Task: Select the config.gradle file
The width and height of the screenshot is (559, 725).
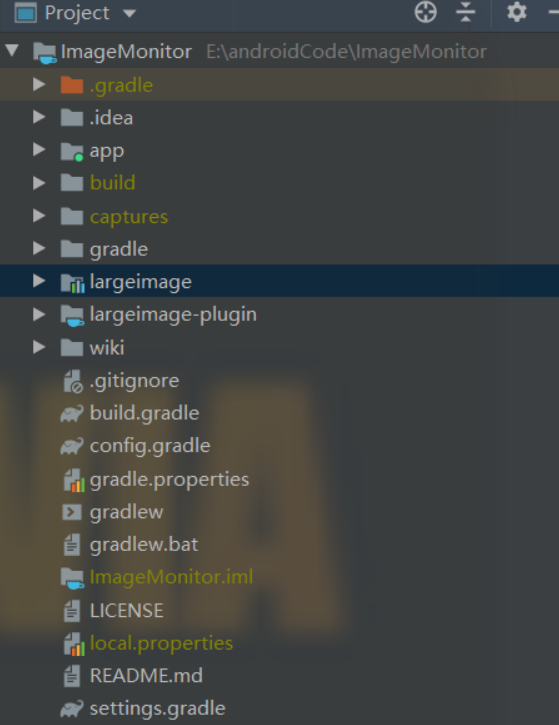Action: (x=150, y=446)
